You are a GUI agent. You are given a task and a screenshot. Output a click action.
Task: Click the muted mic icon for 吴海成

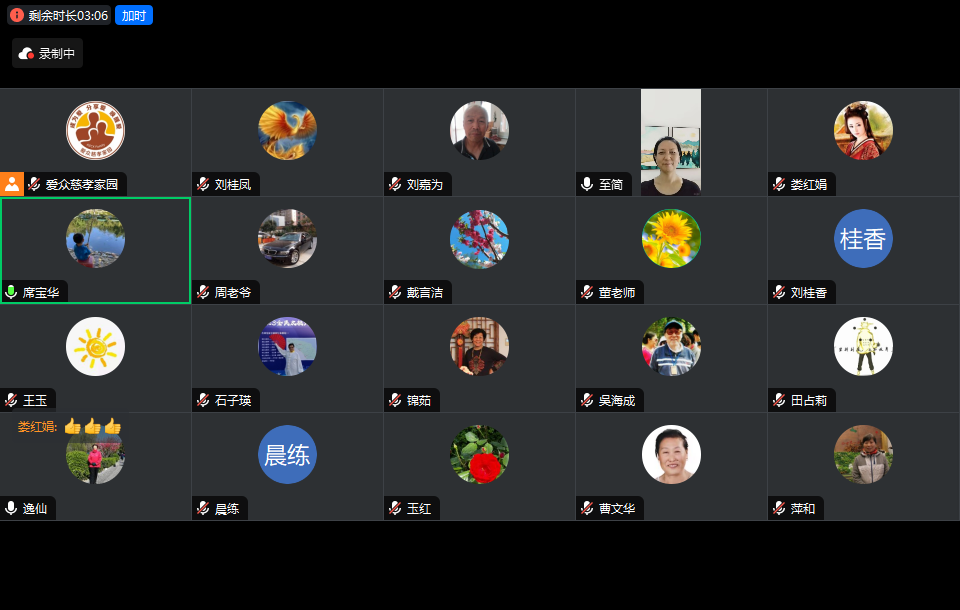coord(587,400)
